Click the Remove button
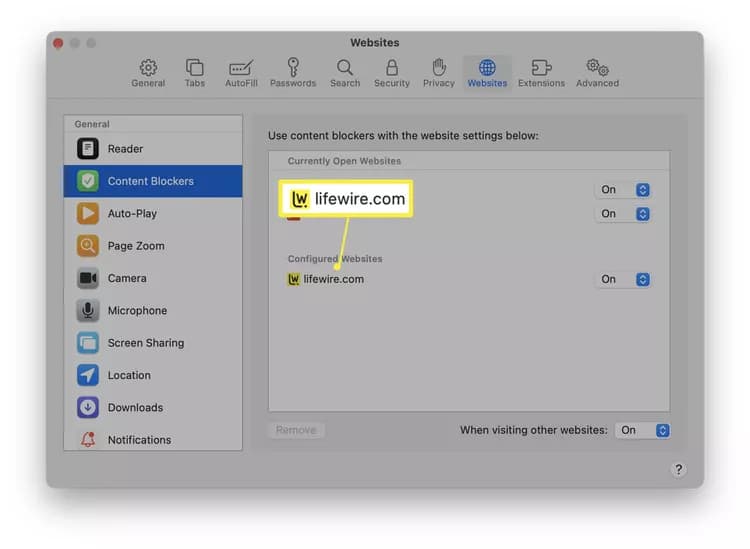The image size is (750, 549). point(296,430)
